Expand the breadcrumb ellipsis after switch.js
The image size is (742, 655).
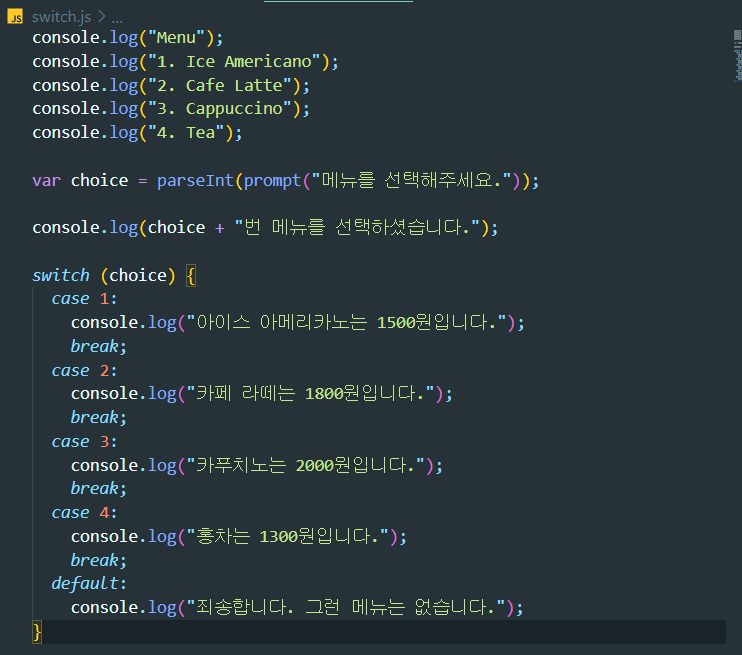(x=117, y=19)
